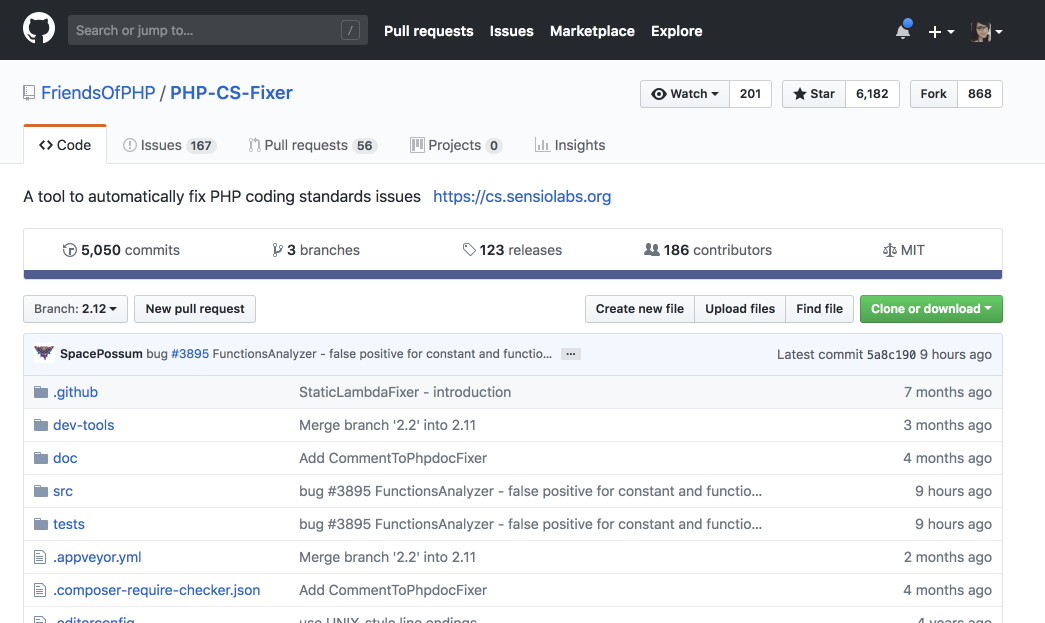Viewport: 1045px width, 623px height.
Task: Expand the plus create-new menu
Action: click(941, 31)
